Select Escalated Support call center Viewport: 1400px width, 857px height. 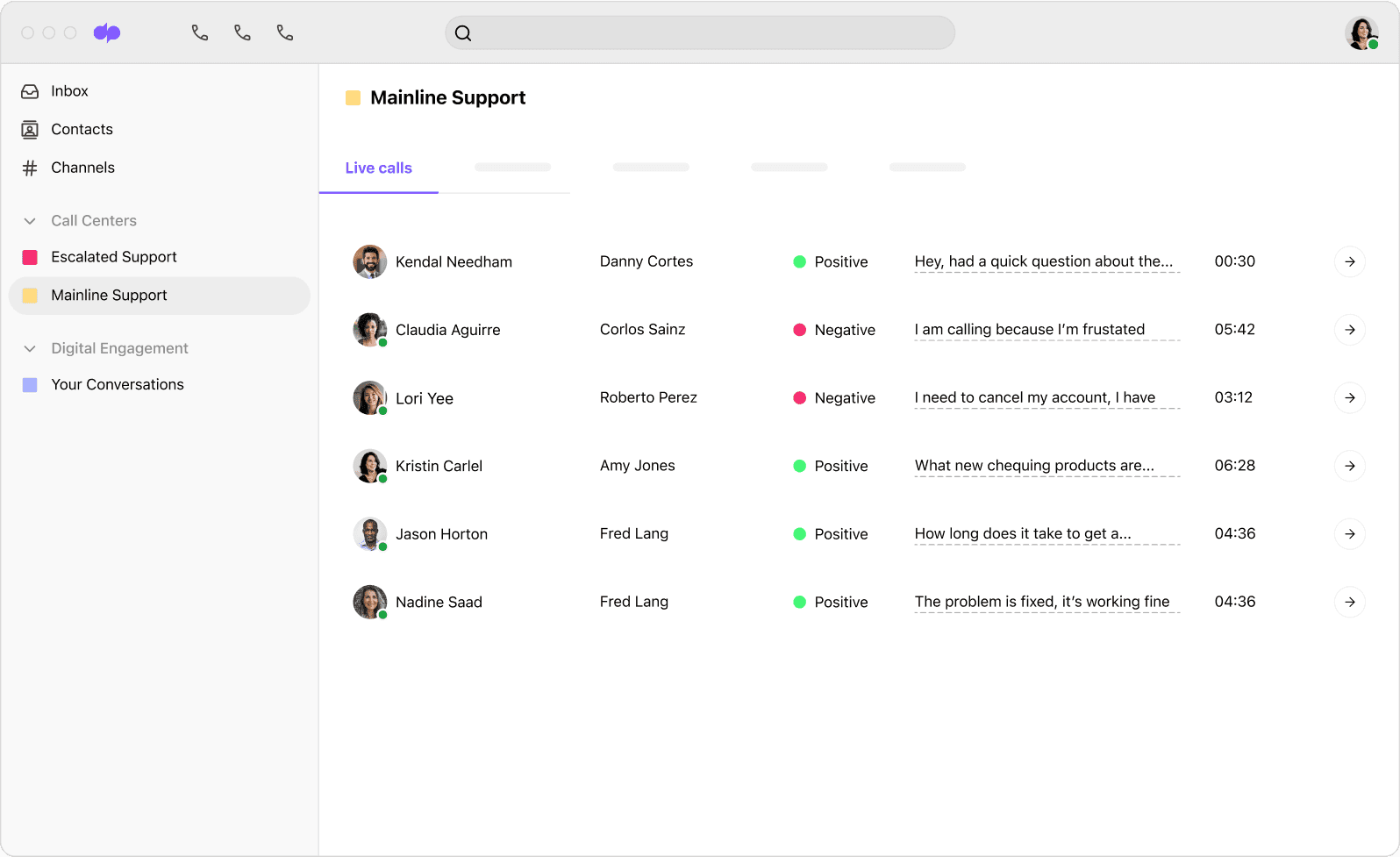click(114, 257)
